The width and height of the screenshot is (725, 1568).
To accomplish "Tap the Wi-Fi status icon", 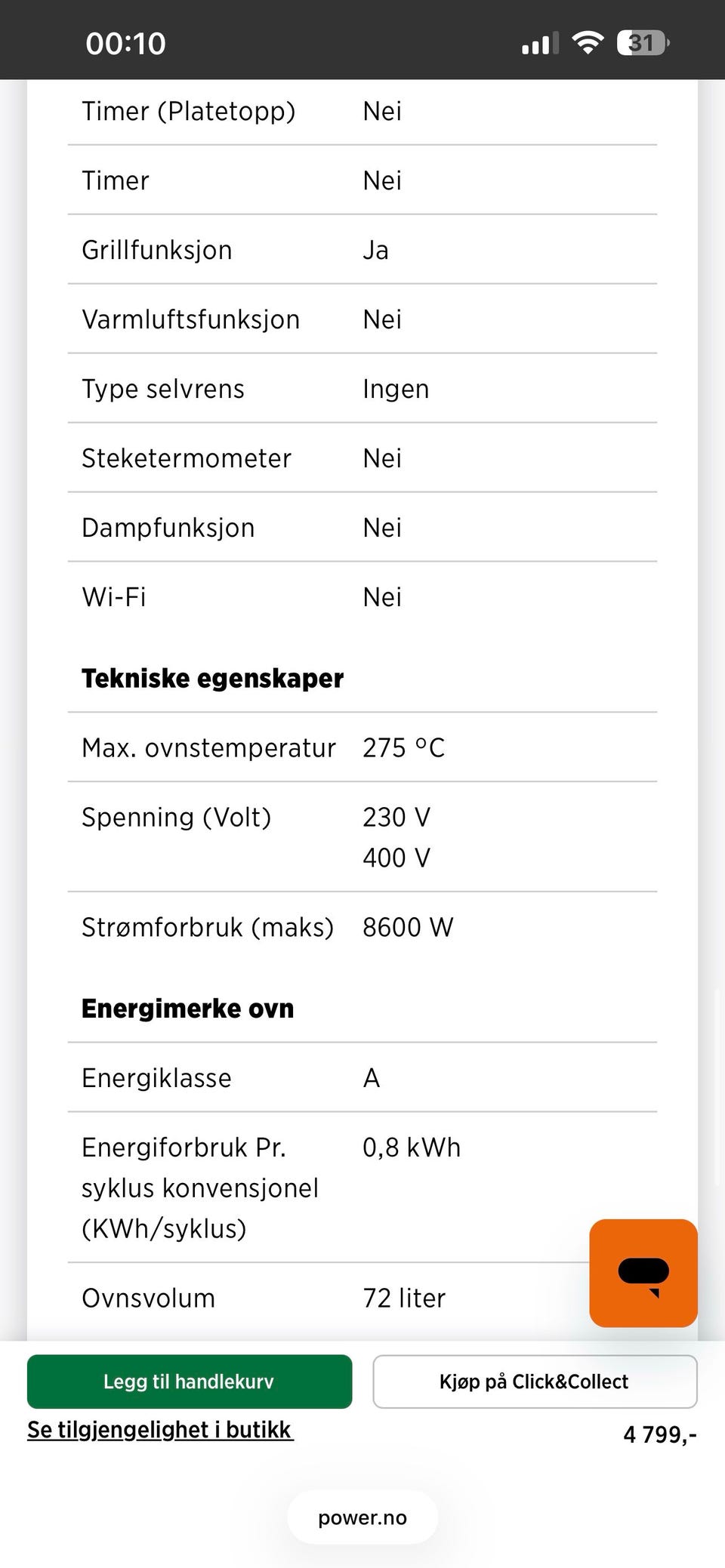I will point(588,42).
